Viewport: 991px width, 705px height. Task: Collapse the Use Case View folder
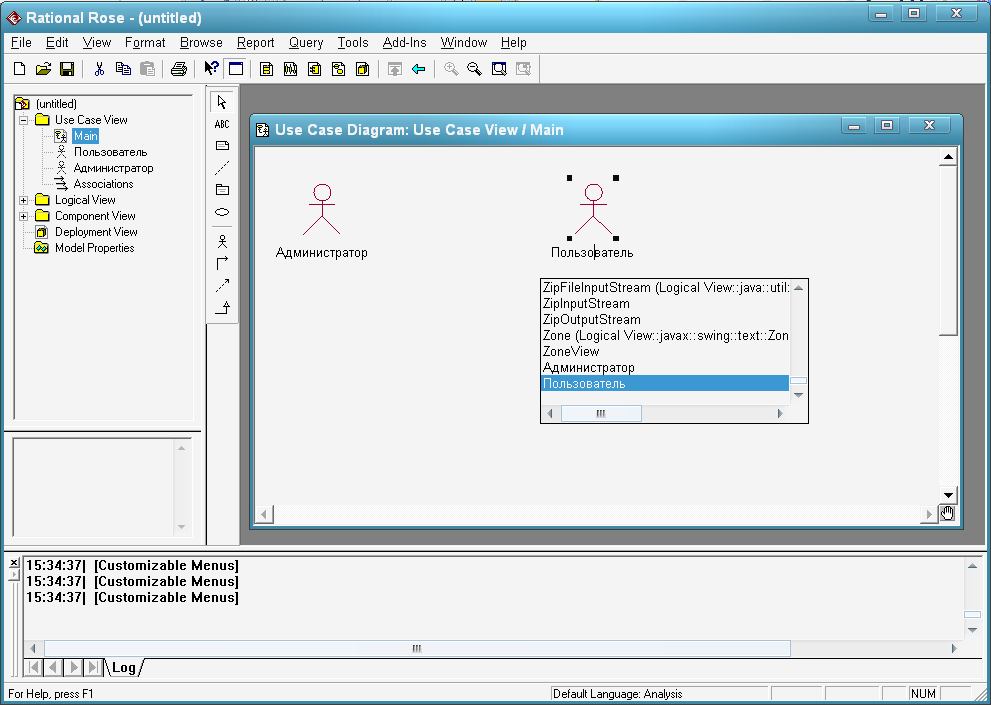coord(23,120)
